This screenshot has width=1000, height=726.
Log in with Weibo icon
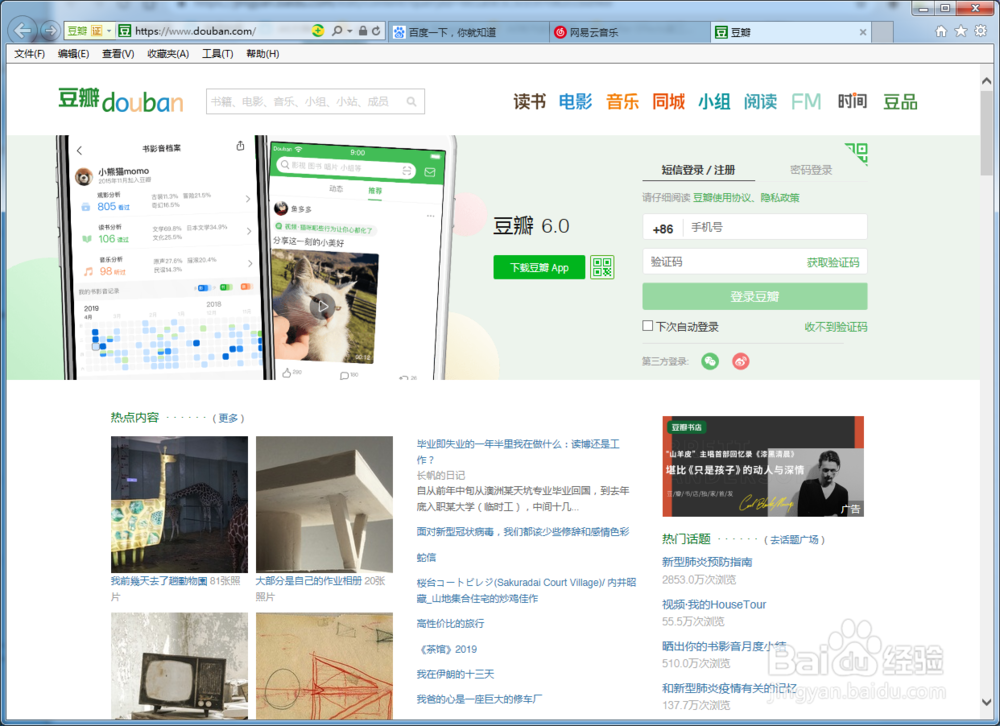click(740, 362)
